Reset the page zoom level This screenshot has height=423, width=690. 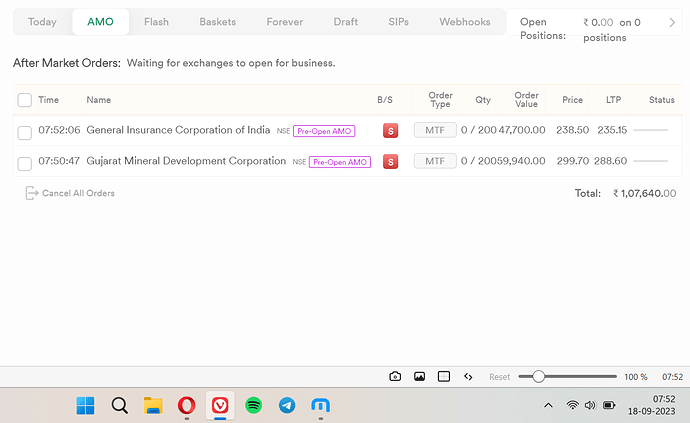499,377
